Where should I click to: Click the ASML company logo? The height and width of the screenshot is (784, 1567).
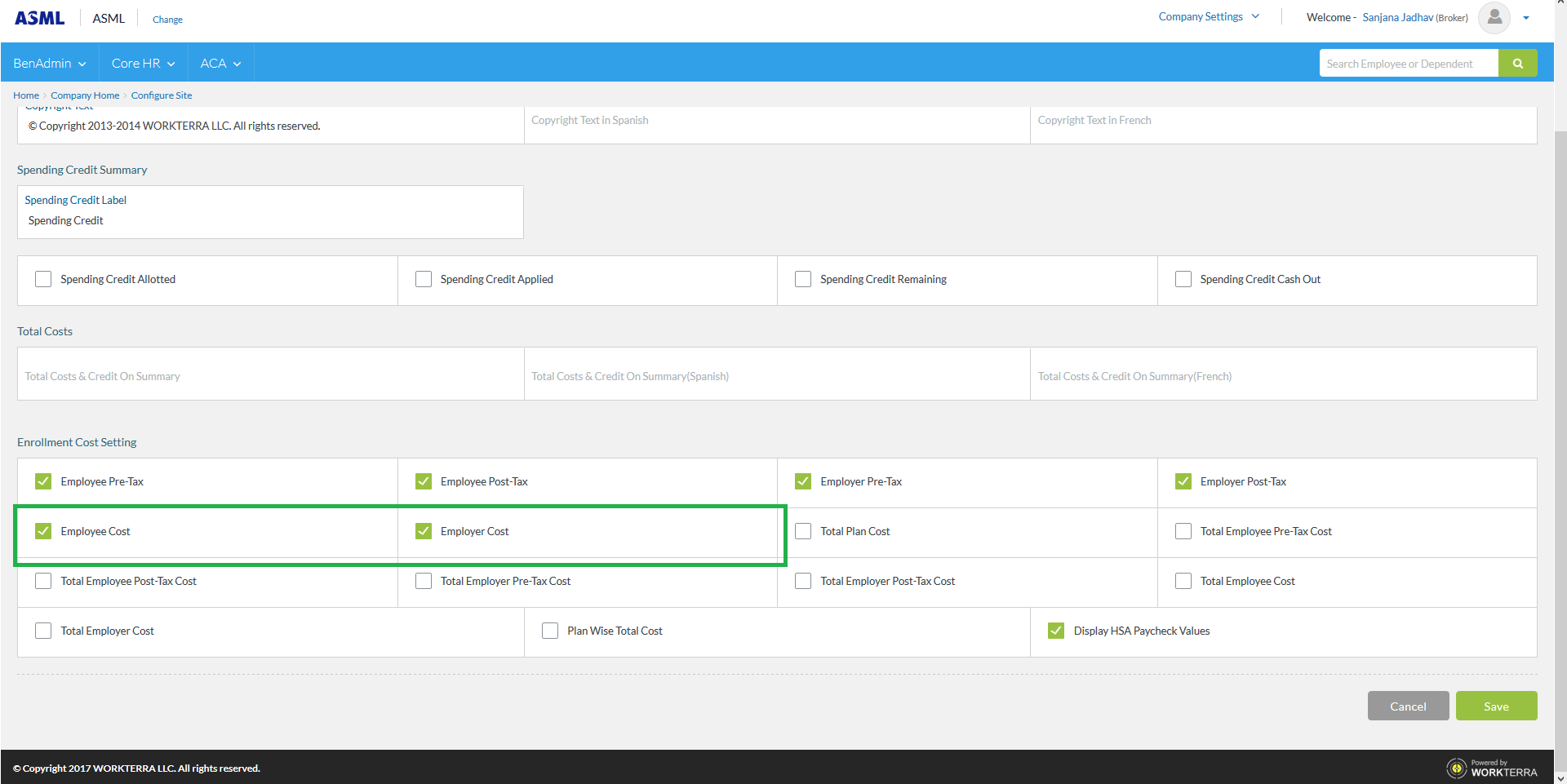click(x=39, y=18)
